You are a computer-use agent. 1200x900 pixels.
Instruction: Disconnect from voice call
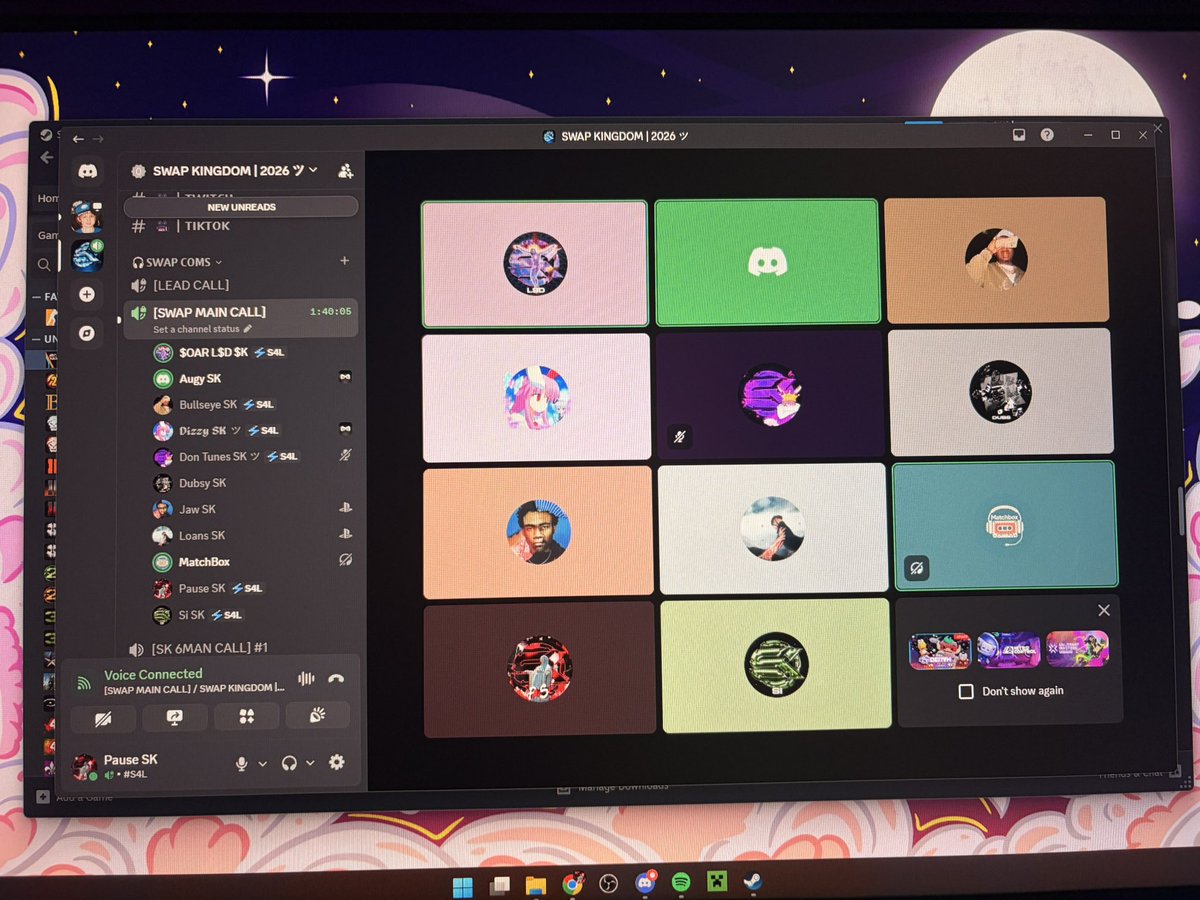point(336,679)
